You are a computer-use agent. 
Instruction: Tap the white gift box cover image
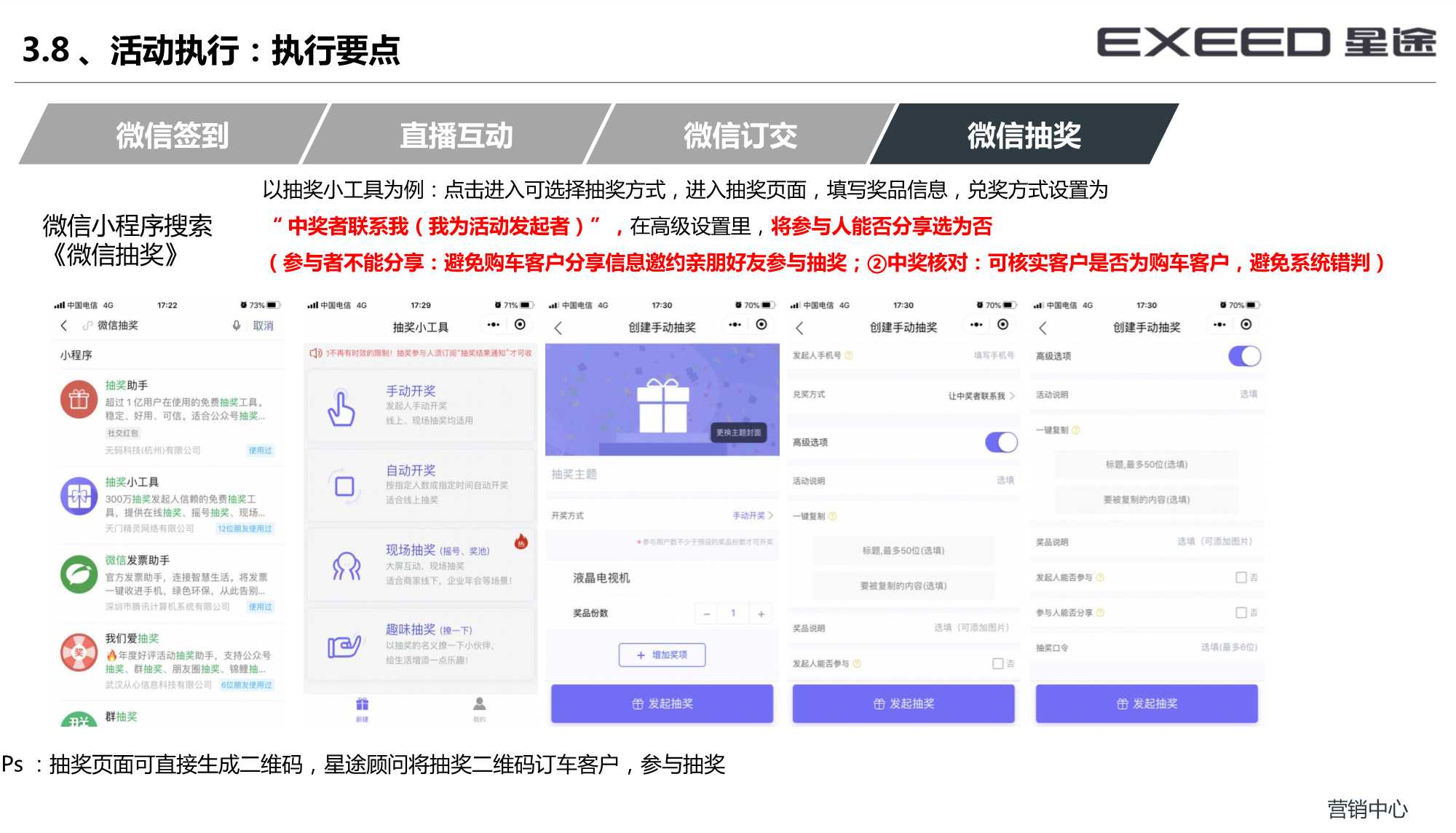[x=662, y=406]
